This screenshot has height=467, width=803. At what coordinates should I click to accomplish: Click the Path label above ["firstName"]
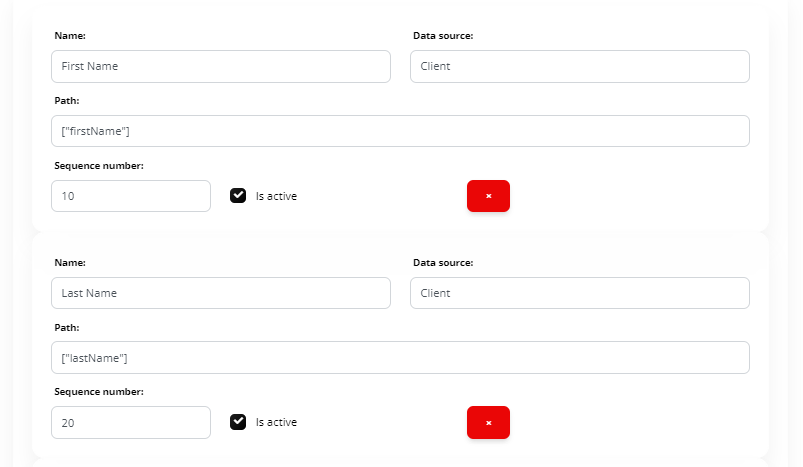[x=67, y=101]
